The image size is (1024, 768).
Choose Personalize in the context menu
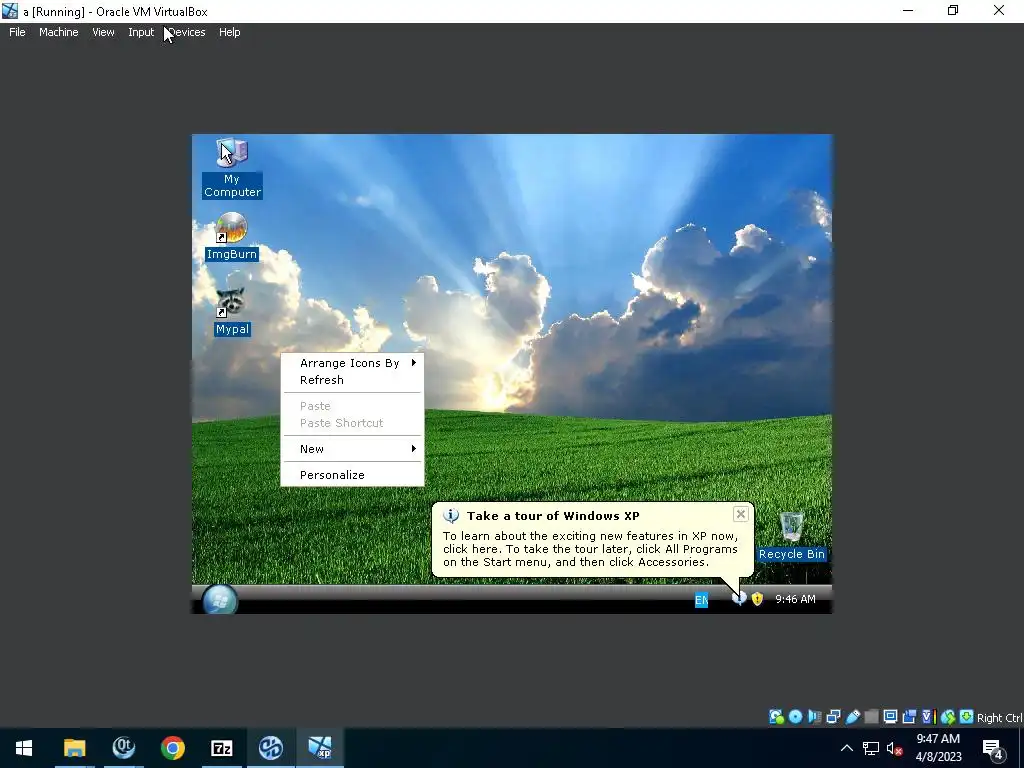point(353,475)
